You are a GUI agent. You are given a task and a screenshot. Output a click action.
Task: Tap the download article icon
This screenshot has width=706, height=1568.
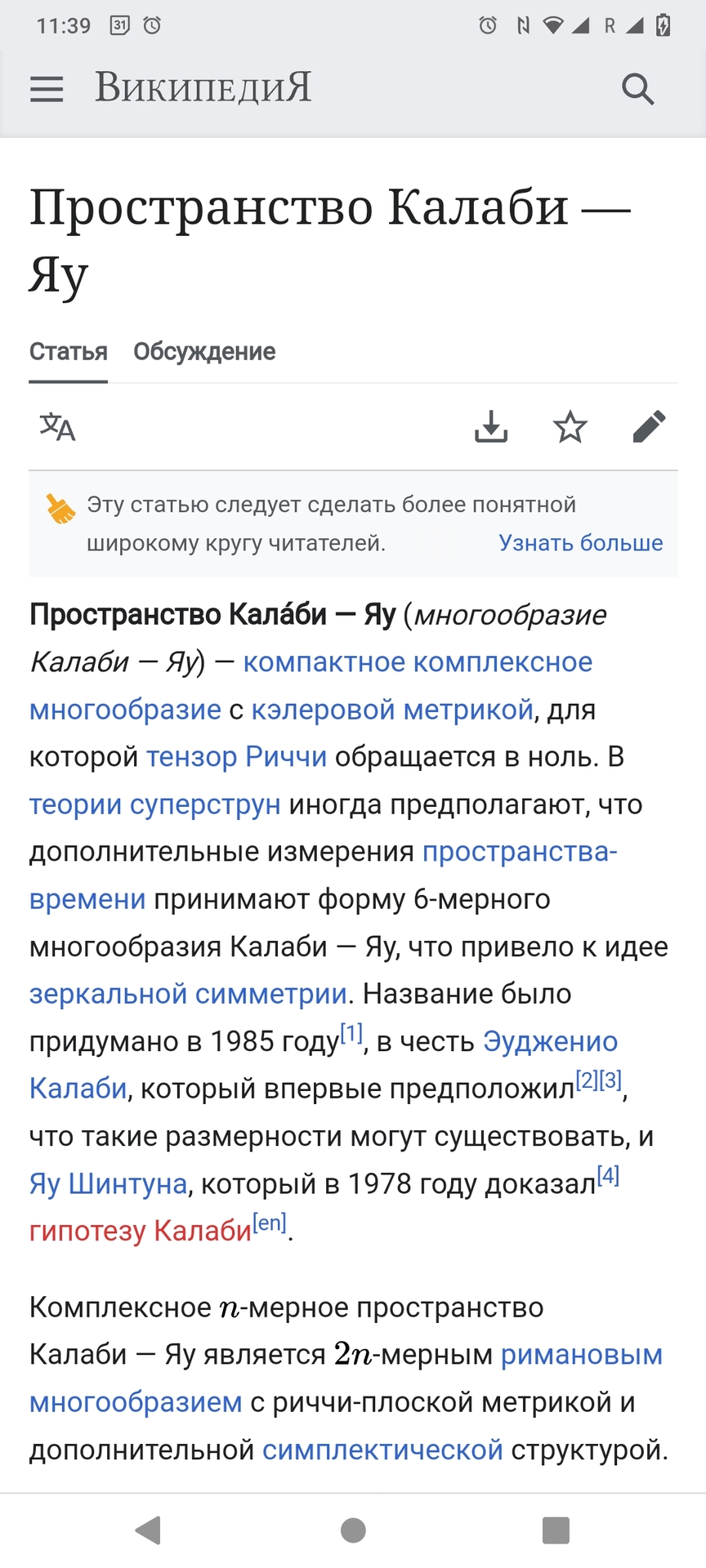(x=491, y=426)
